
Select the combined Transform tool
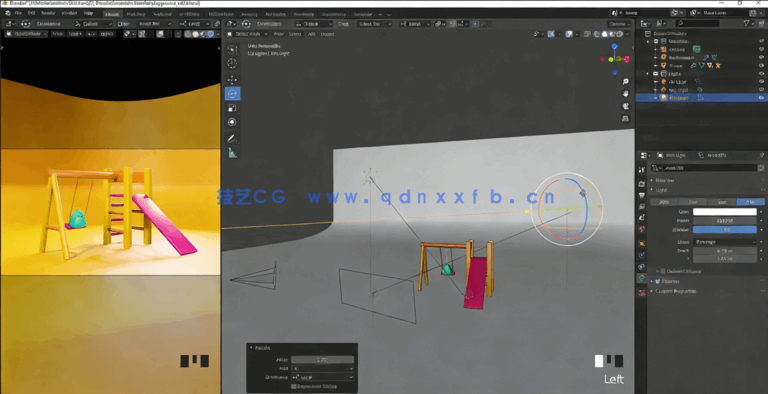[x=232, y=122]
